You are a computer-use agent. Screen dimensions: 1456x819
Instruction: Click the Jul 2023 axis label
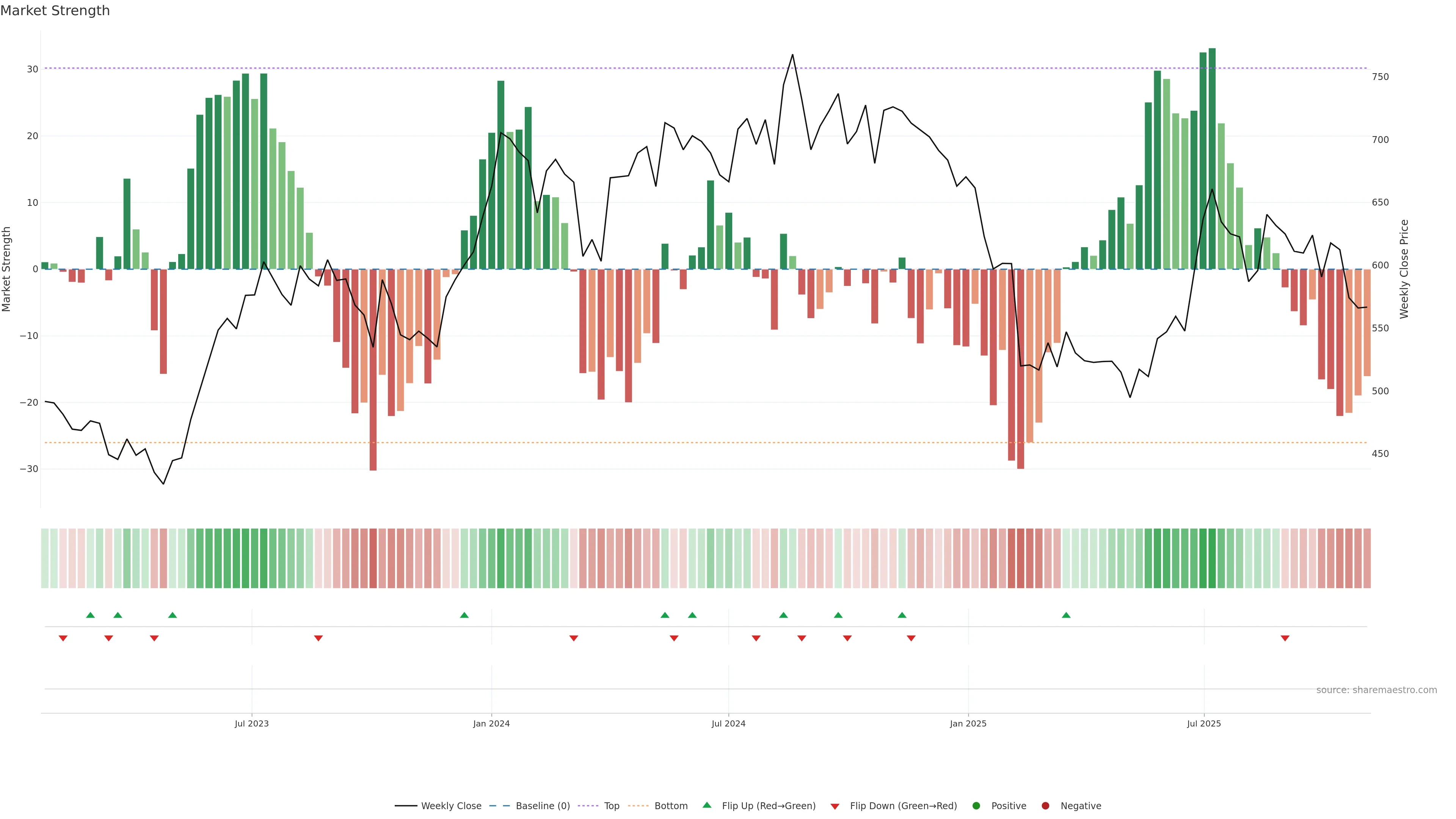pyautogui.click(x=251, y=723)
